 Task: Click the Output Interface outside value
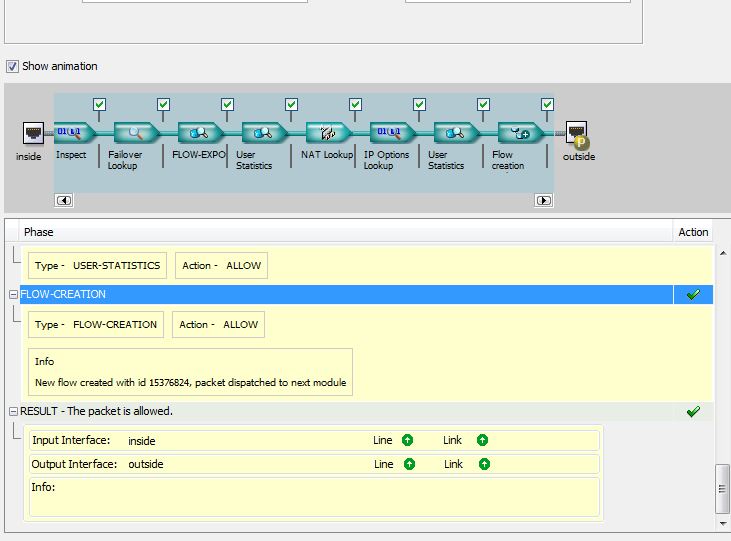(146, 464)
